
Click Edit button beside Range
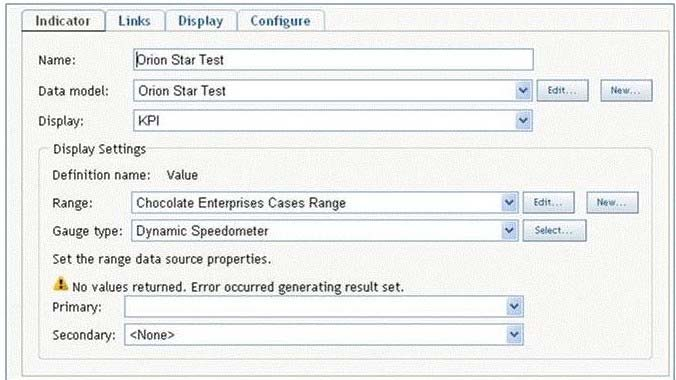tap(548, 203)
